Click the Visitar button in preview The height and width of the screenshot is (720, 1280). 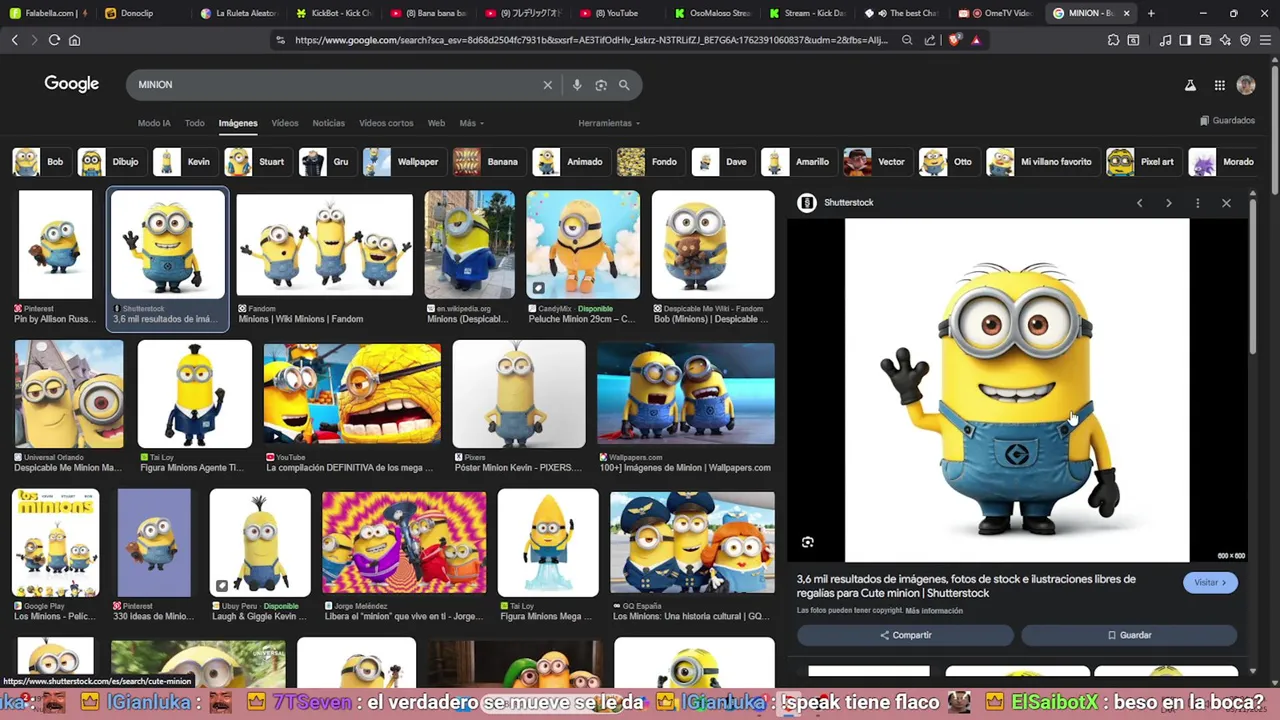[x=1210, y=582]
